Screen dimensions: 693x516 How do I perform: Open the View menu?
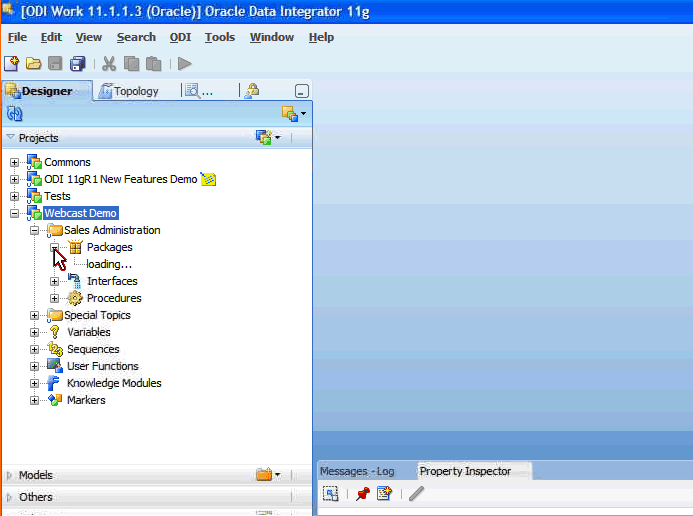(88, 37)
